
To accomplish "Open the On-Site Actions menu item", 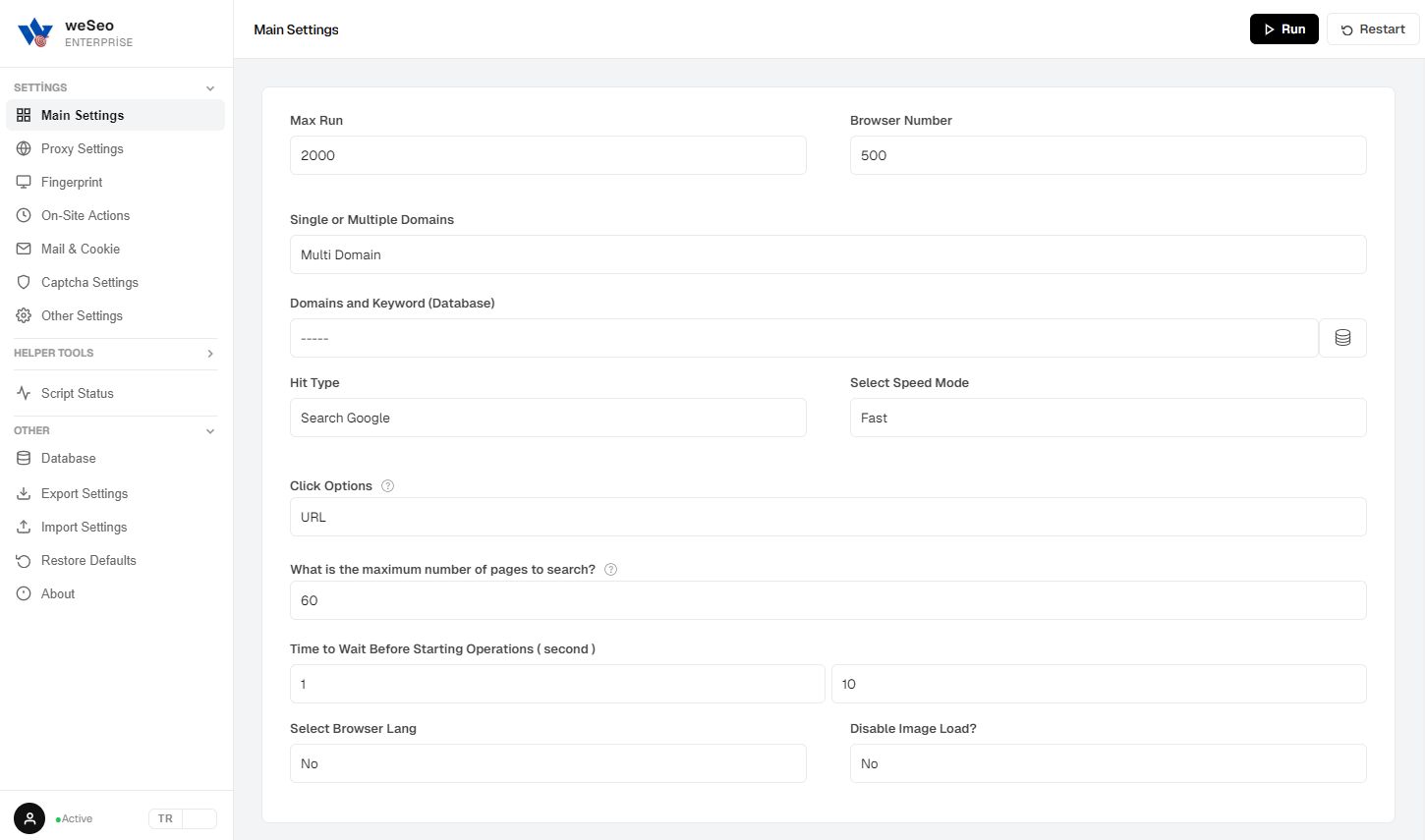I will tap(85, 216).
